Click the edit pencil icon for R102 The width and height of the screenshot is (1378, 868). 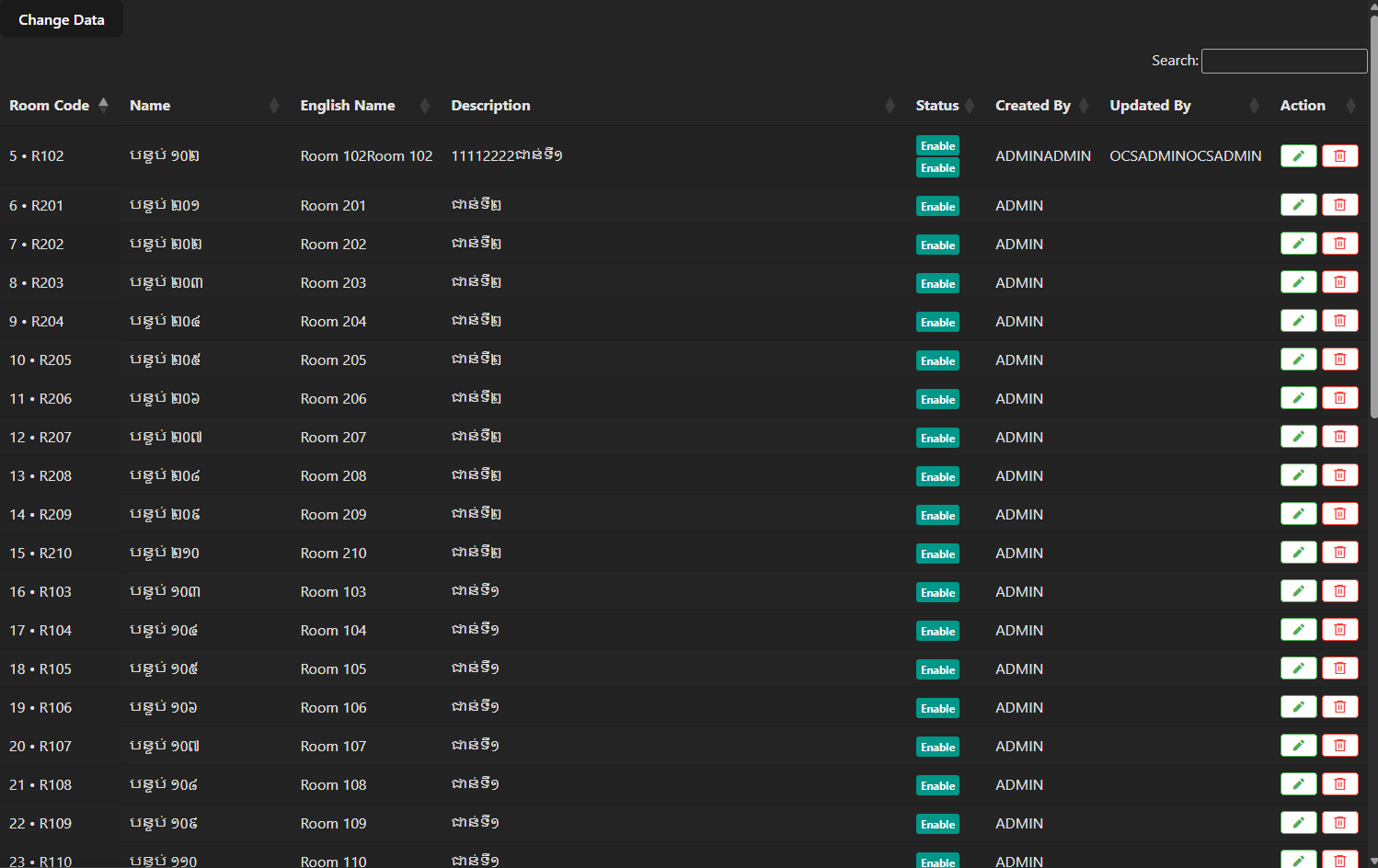[1298, 156]
